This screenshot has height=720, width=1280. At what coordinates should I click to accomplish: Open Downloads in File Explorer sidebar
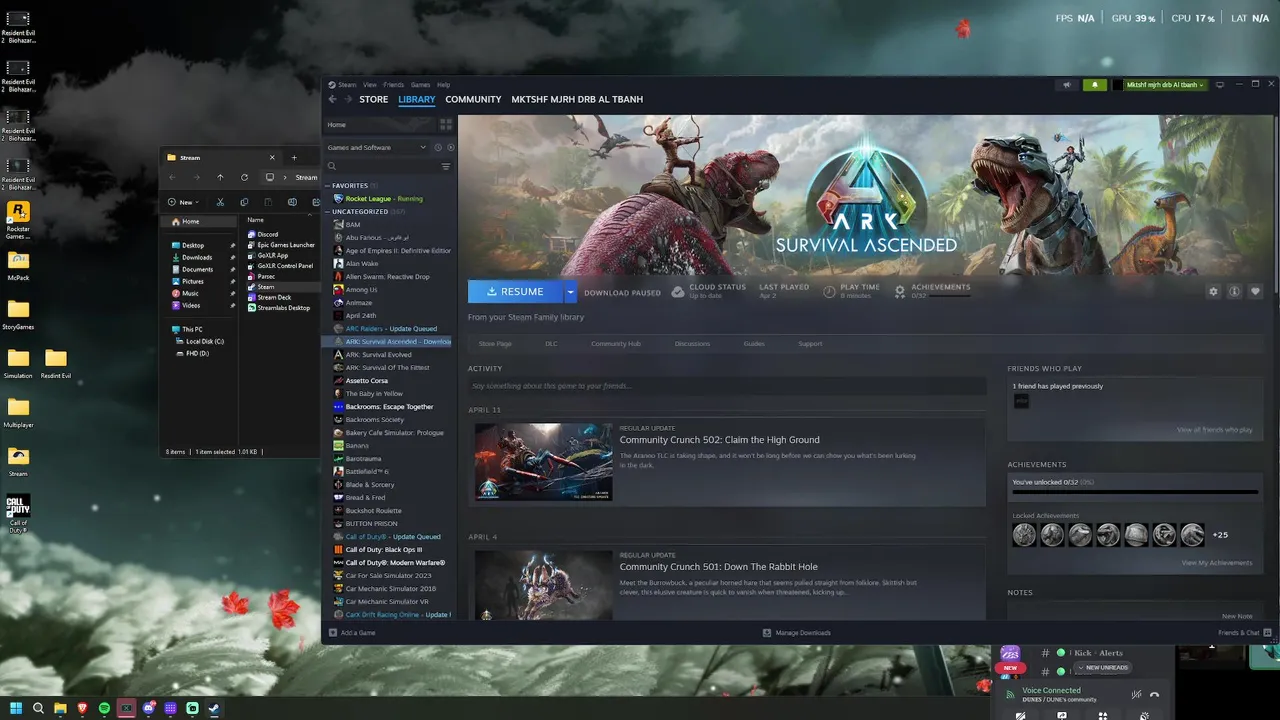(x=197, y=257)
